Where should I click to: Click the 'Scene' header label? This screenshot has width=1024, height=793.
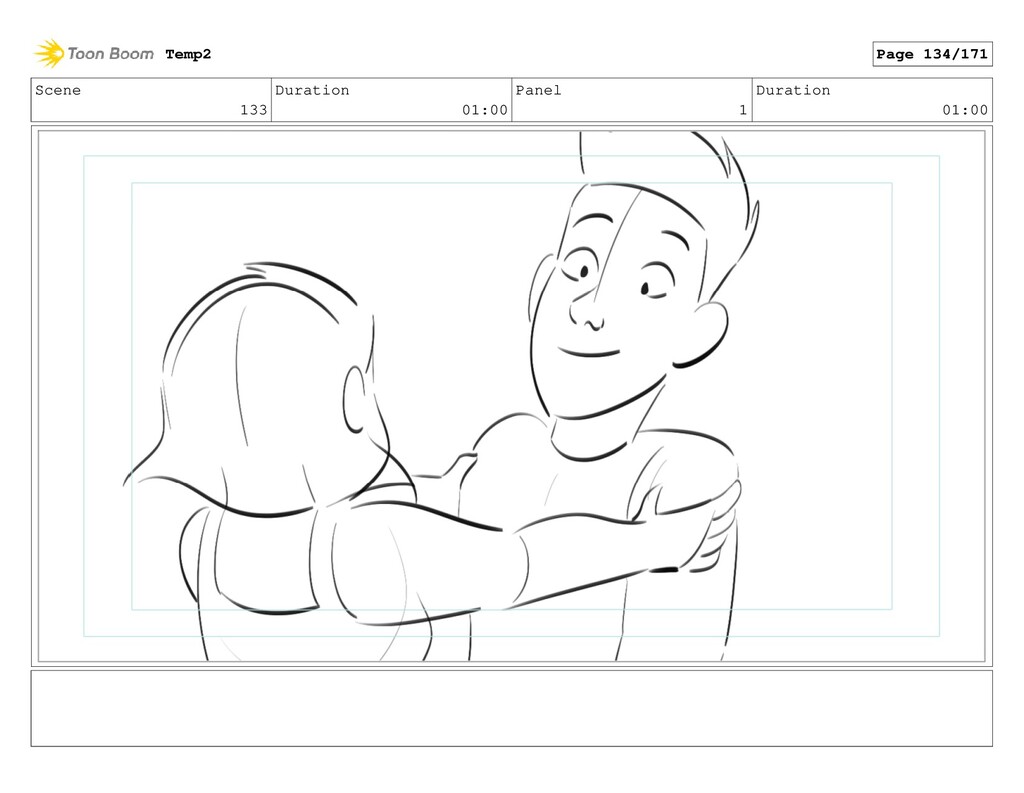(58, 90)
